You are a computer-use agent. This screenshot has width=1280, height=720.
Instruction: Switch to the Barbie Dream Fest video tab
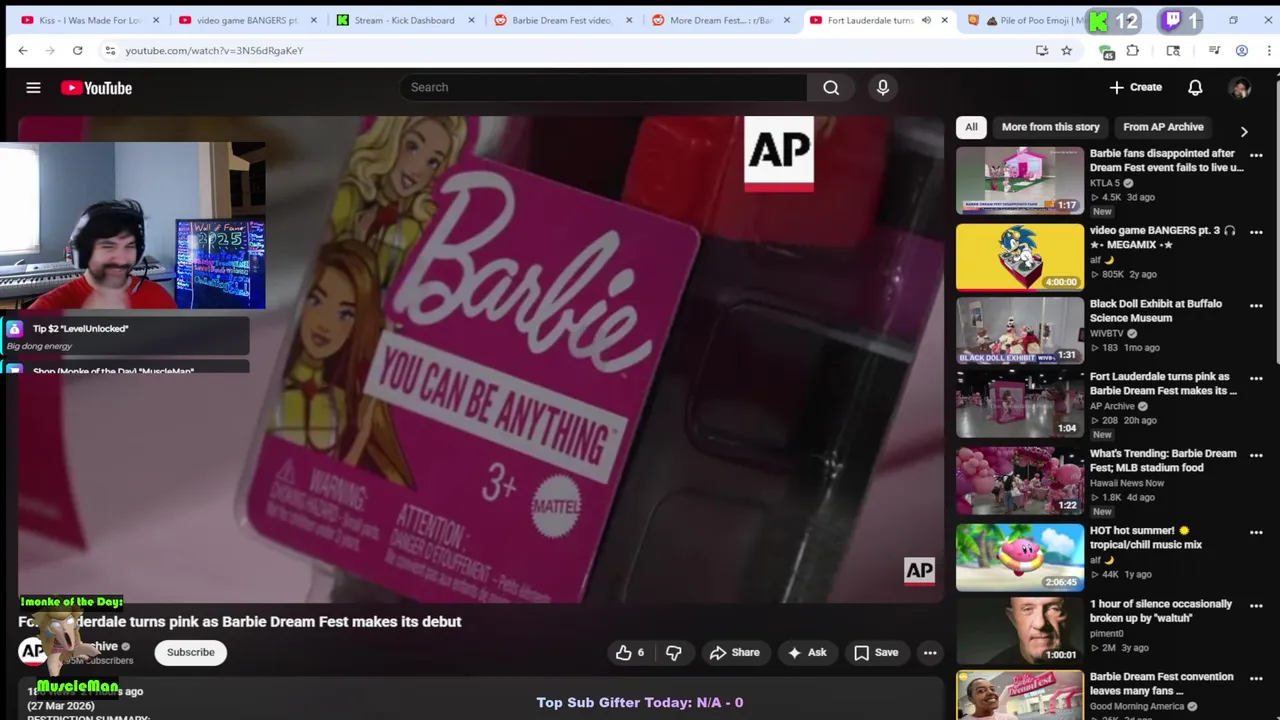pos(561,20)
